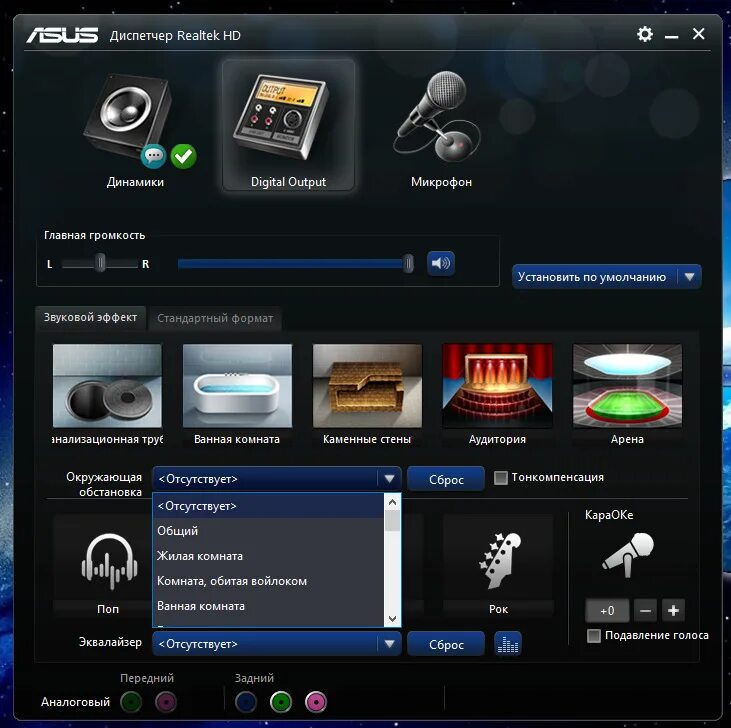Select the Динамики speakers device

pyautogui.click(x=135, y=130)
